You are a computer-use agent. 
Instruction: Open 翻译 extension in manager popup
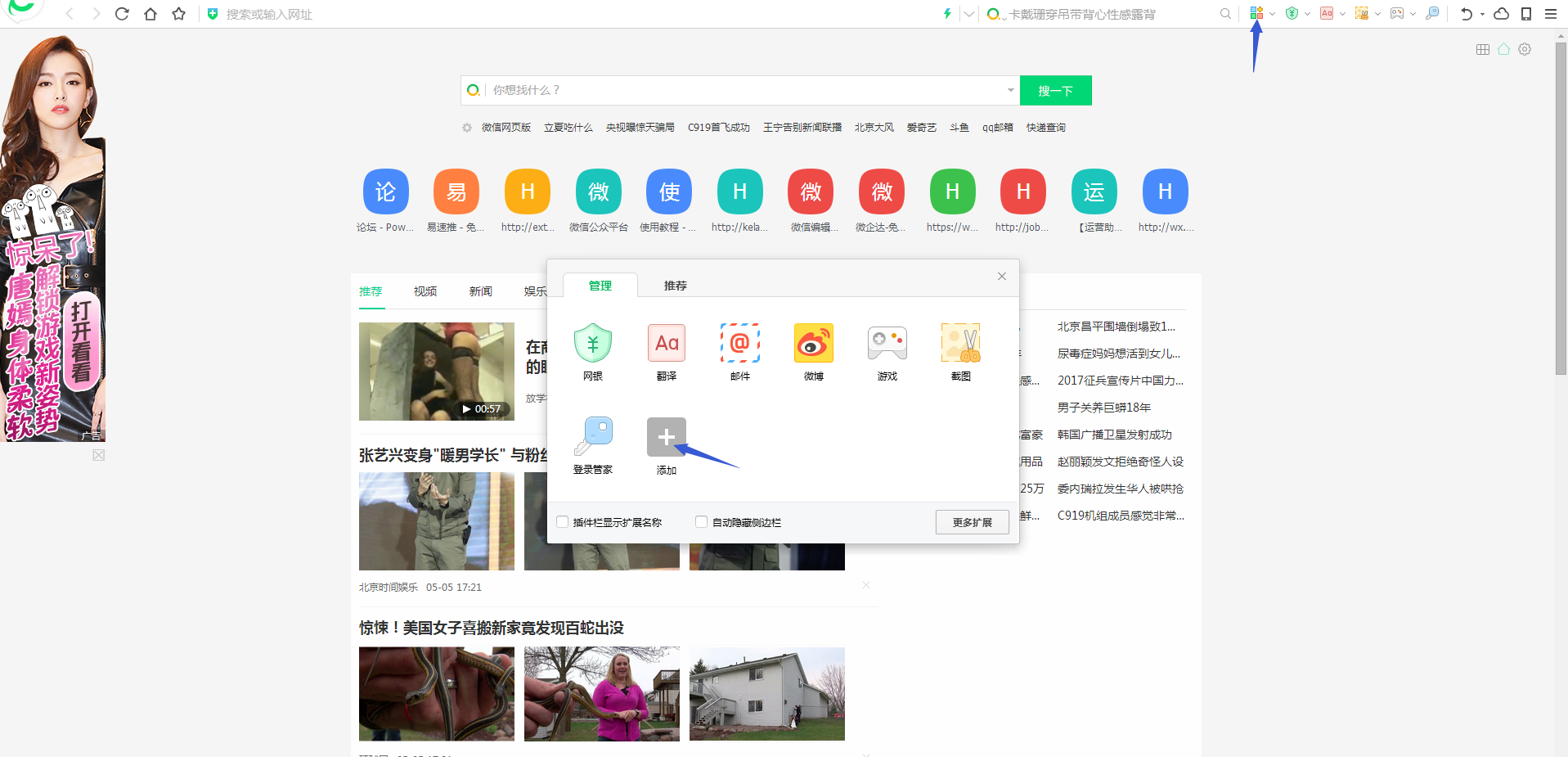(667, 352)
